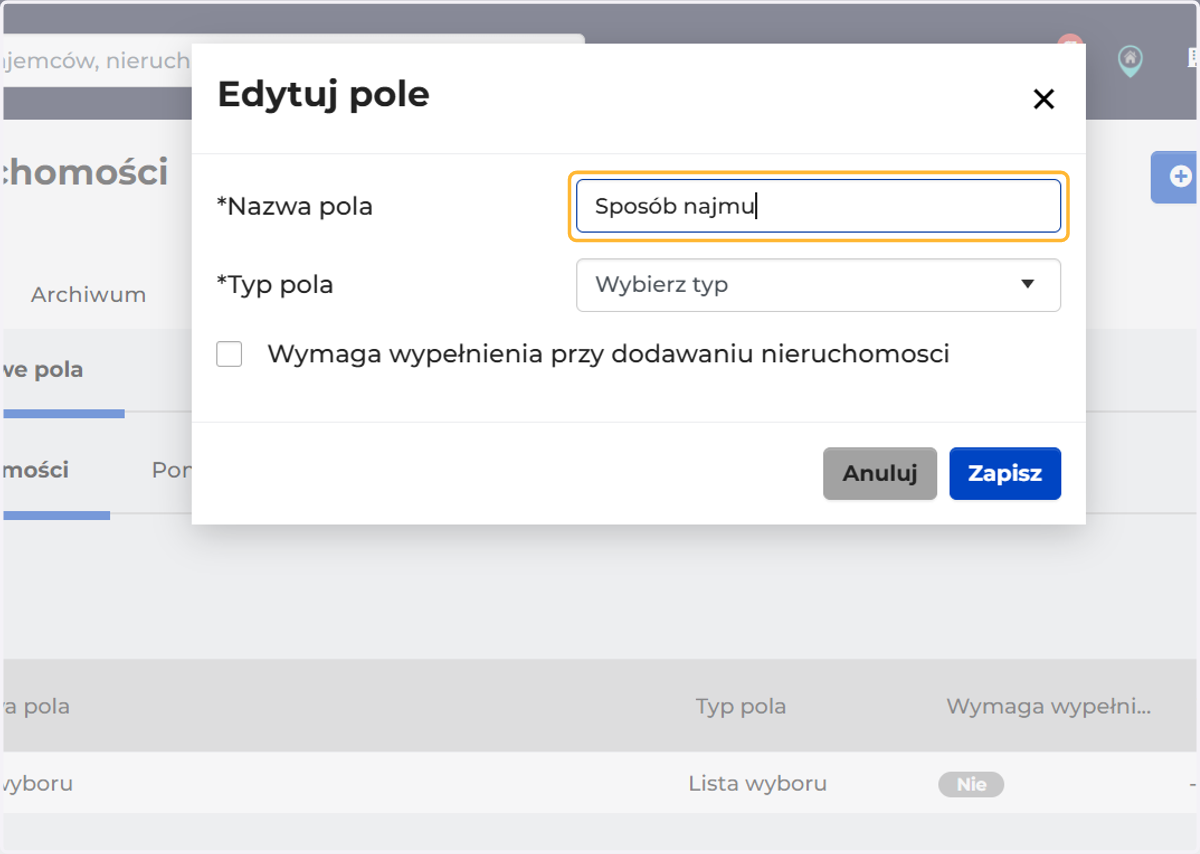This screenshot has width=1200, height=854.
Task: Switch to the Archiwum tab
Action: pyautogui.click(x=88, y=295)
